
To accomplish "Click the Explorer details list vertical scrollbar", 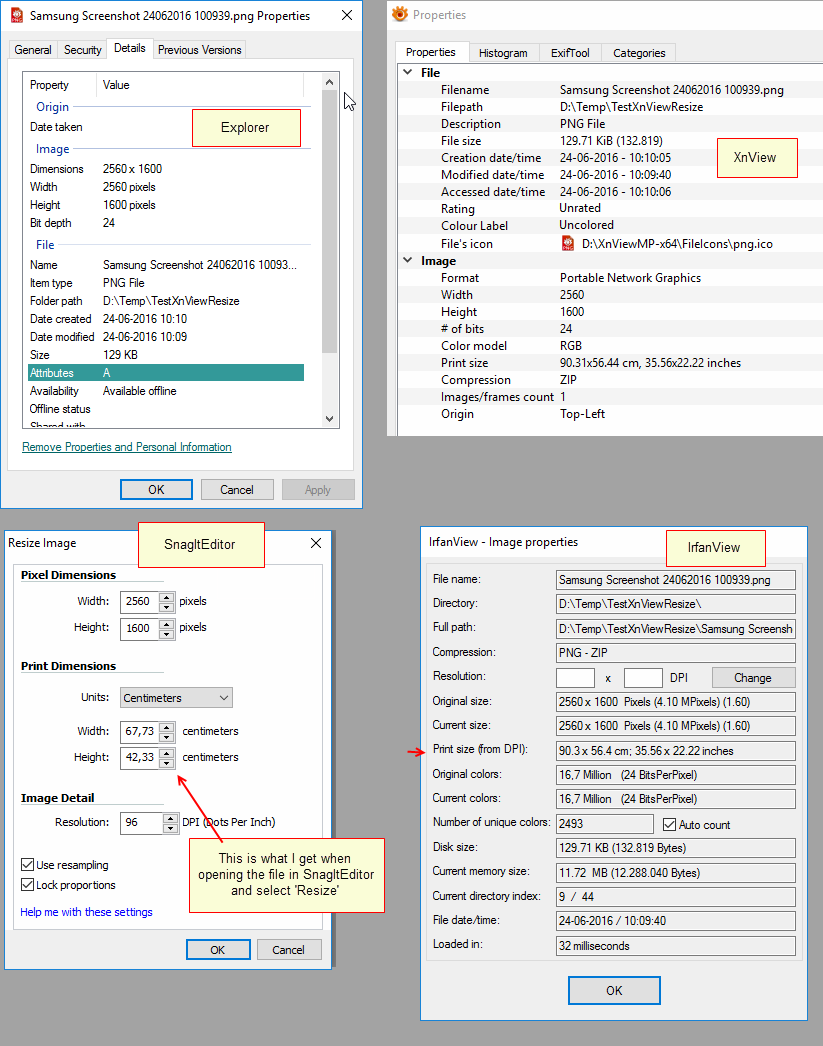I will [330, 220].
